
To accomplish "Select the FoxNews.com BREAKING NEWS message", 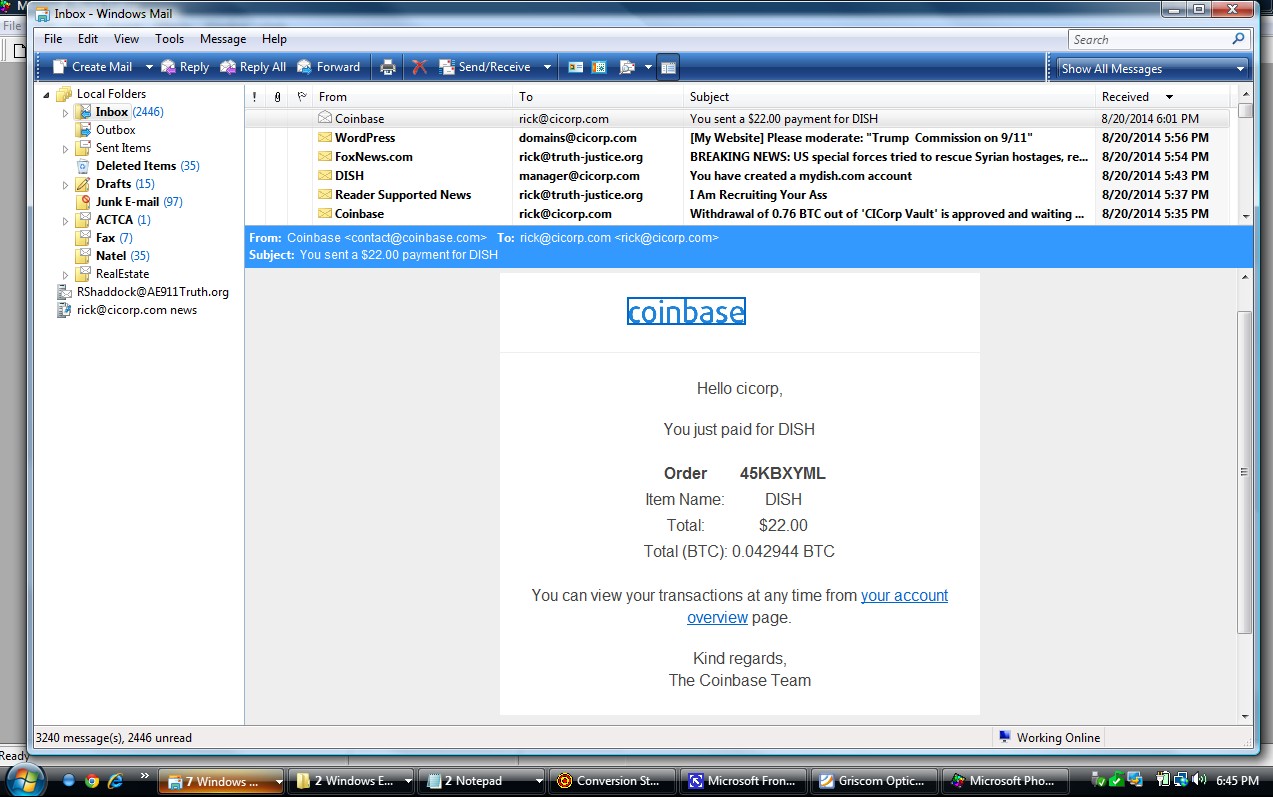I will 740,157.
